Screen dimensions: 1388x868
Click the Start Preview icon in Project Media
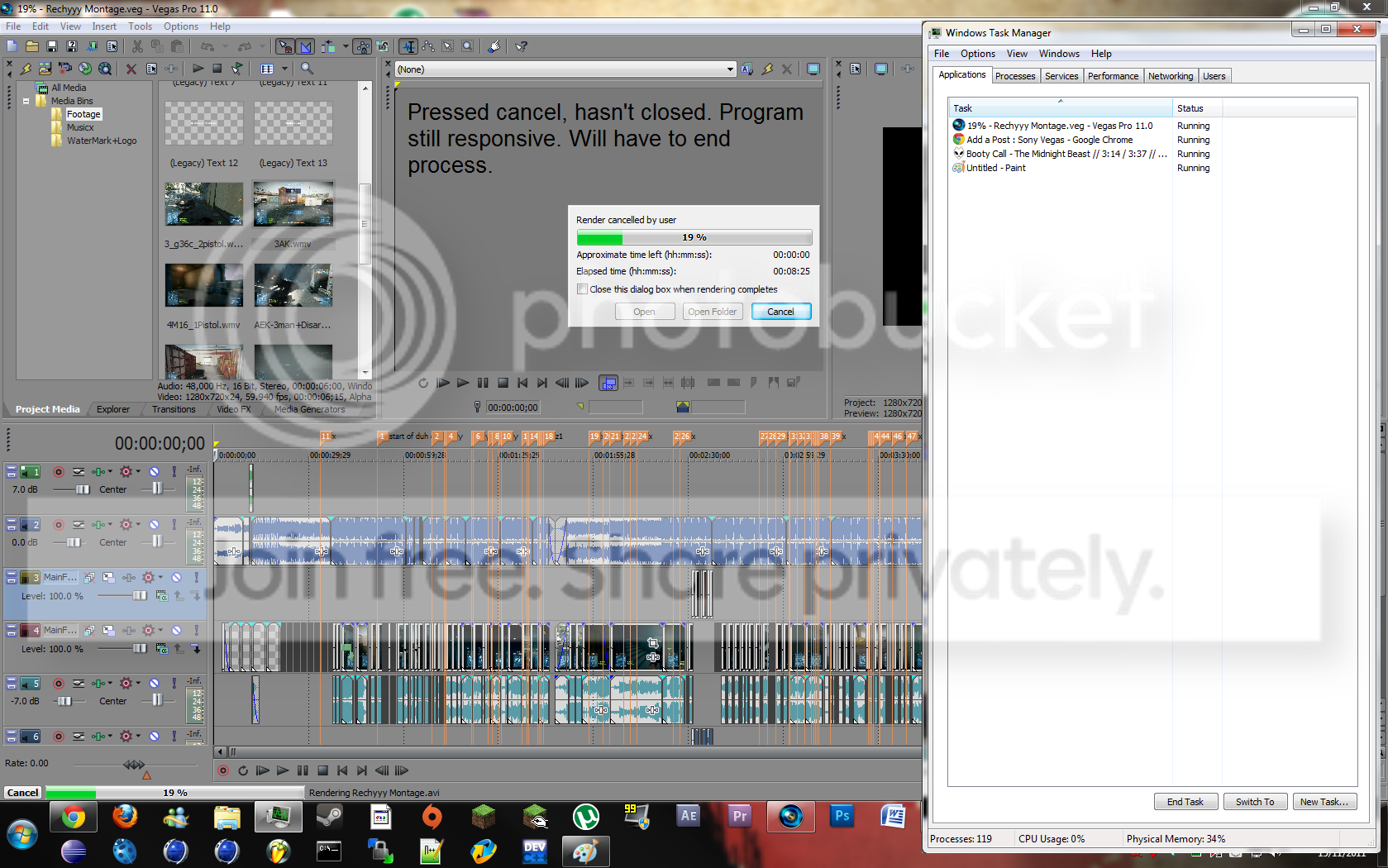pyautogui.click(x=198, y=69)
